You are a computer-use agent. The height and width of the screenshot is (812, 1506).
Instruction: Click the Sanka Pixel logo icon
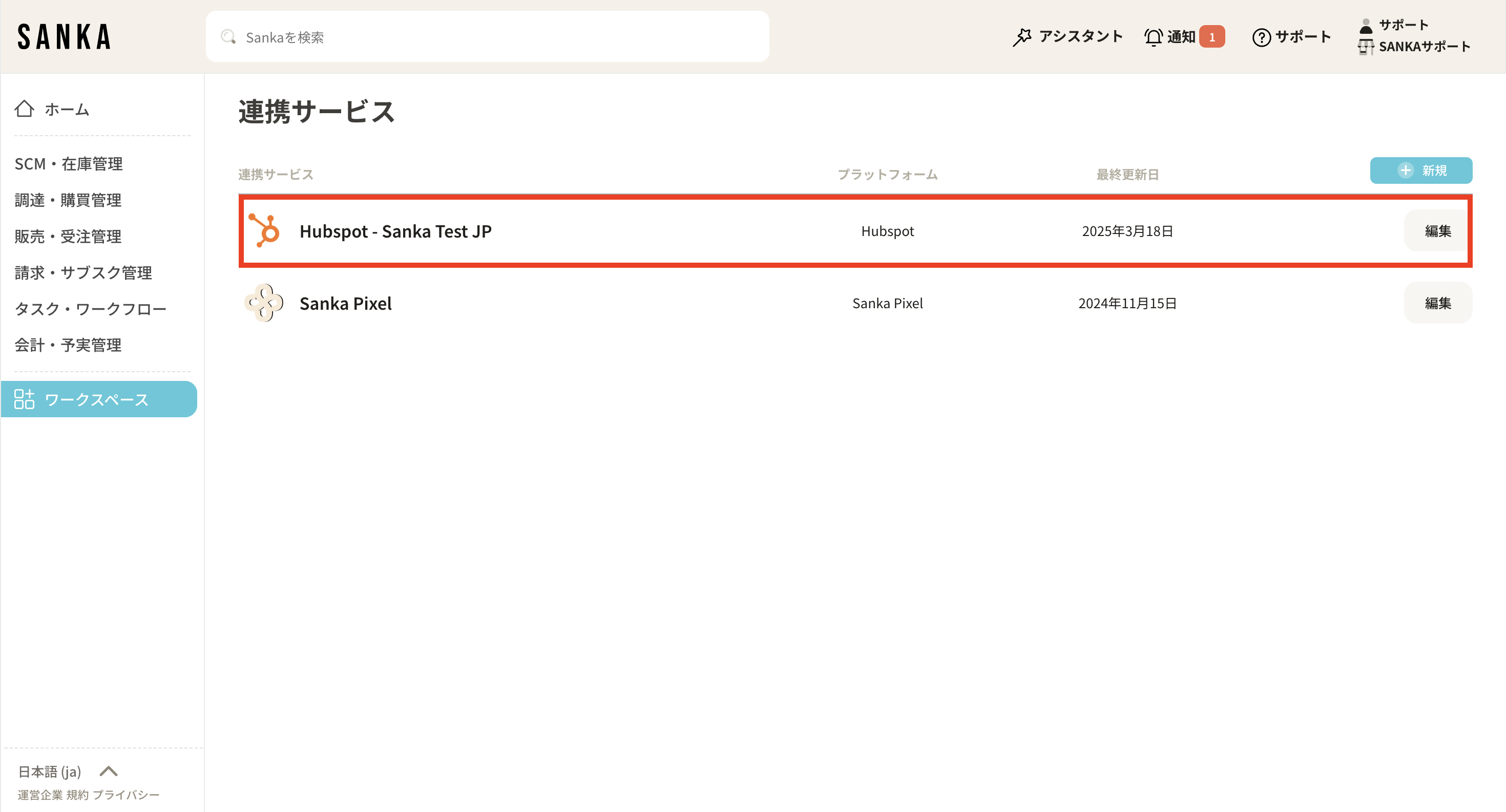point(264,303)
